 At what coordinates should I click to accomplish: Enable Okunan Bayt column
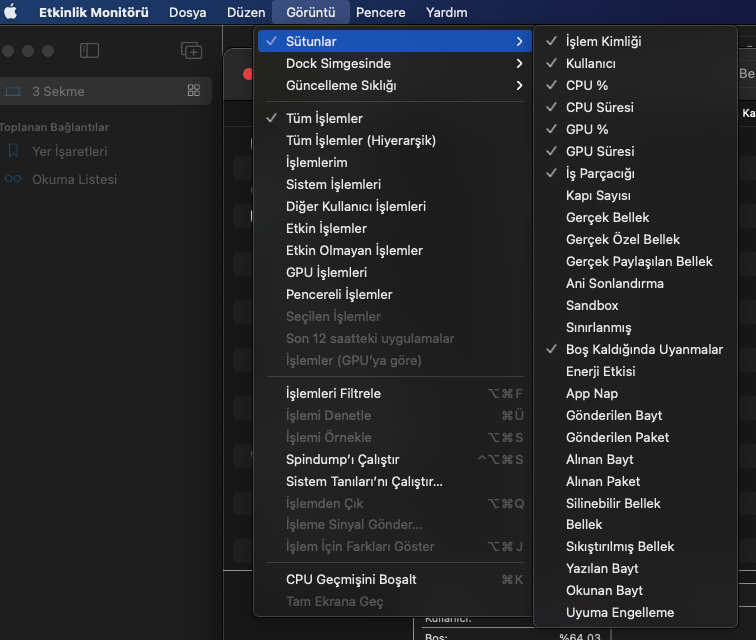coord(635,590)
